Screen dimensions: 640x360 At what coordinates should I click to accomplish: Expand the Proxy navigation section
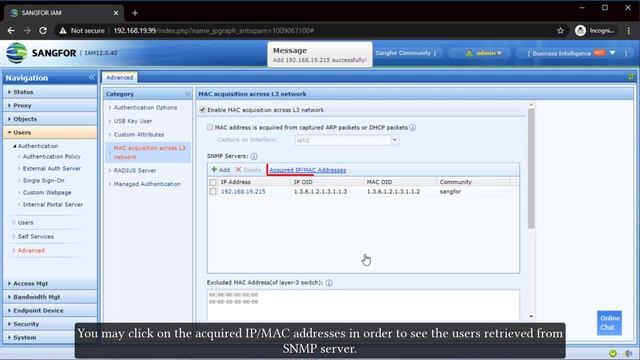(50, 105)
